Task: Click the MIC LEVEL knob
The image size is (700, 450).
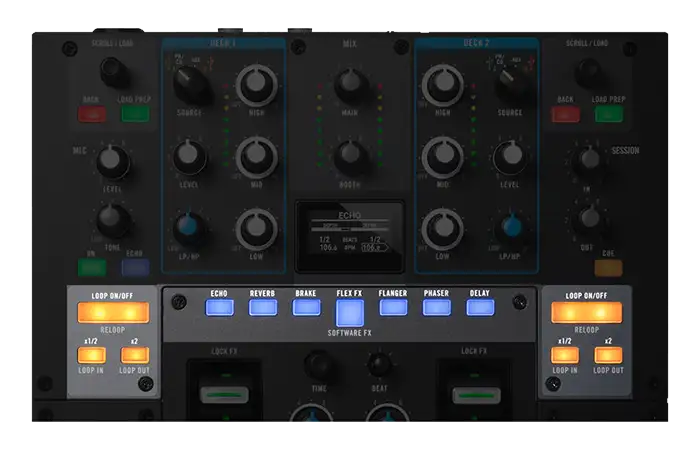Action: click(112, 162)
